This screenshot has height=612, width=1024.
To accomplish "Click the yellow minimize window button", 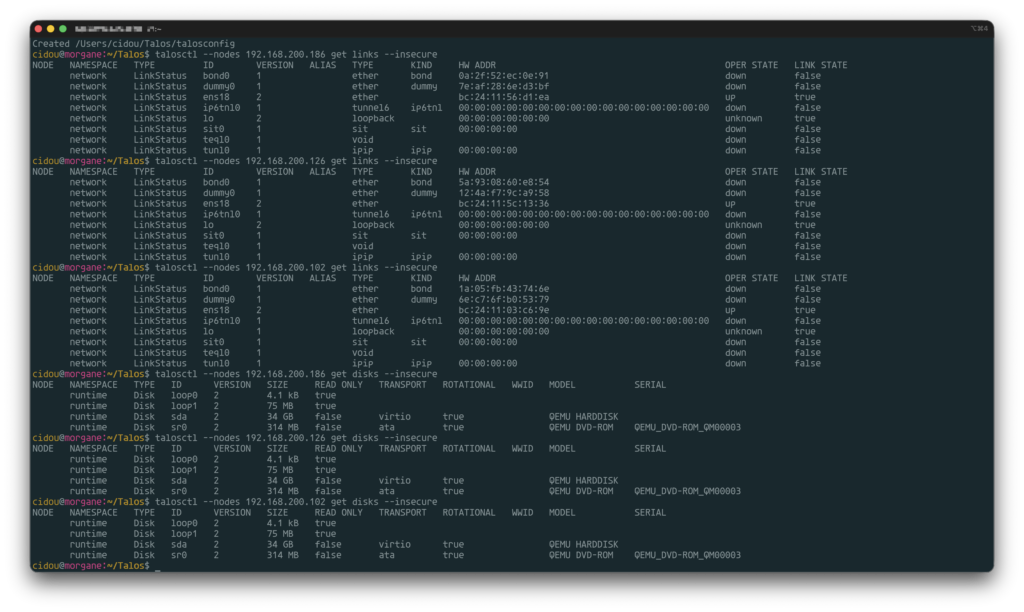I will click(x=51, y=29).
